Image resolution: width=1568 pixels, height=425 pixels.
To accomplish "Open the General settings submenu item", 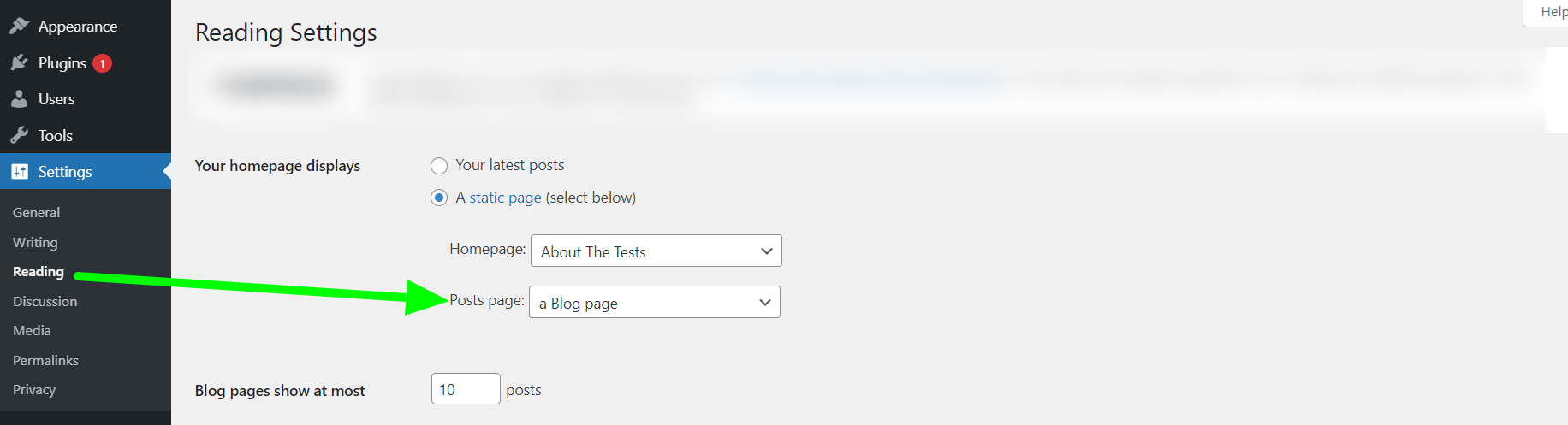I will click(x=36, y=212).
